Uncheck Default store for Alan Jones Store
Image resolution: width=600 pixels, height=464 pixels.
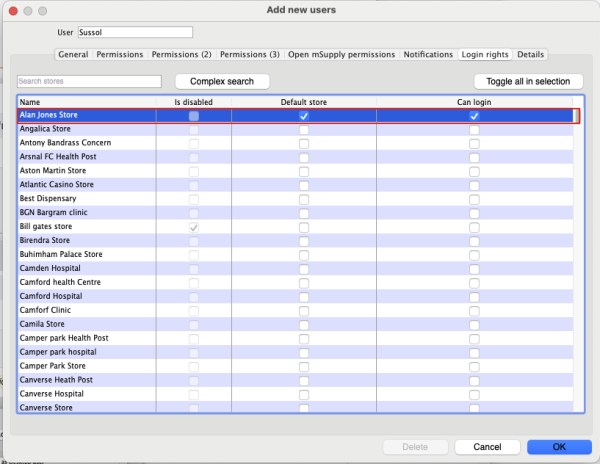pyautogui.click(x=304, y=116)
